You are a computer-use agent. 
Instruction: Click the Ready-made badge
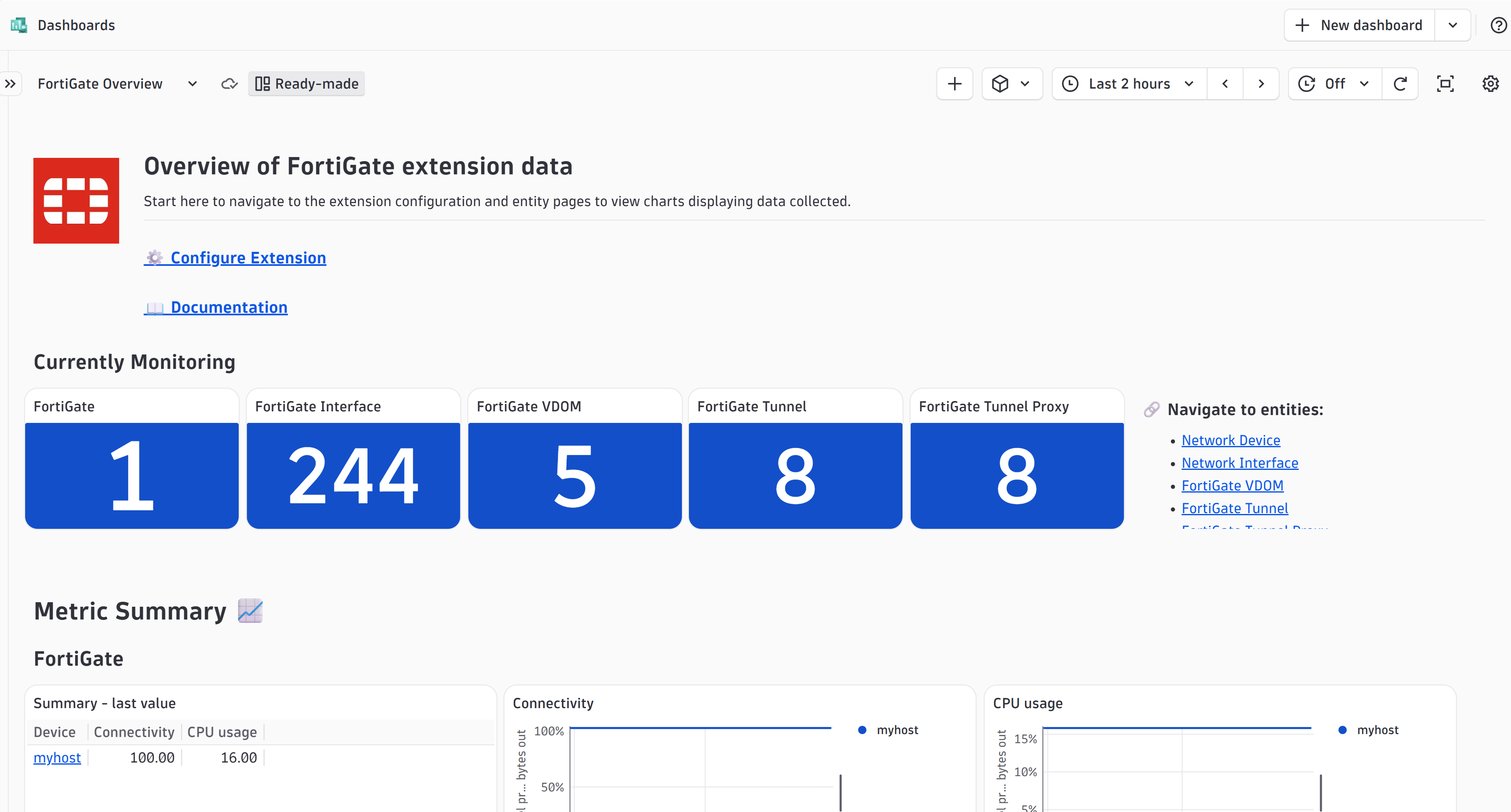(306, 84)
